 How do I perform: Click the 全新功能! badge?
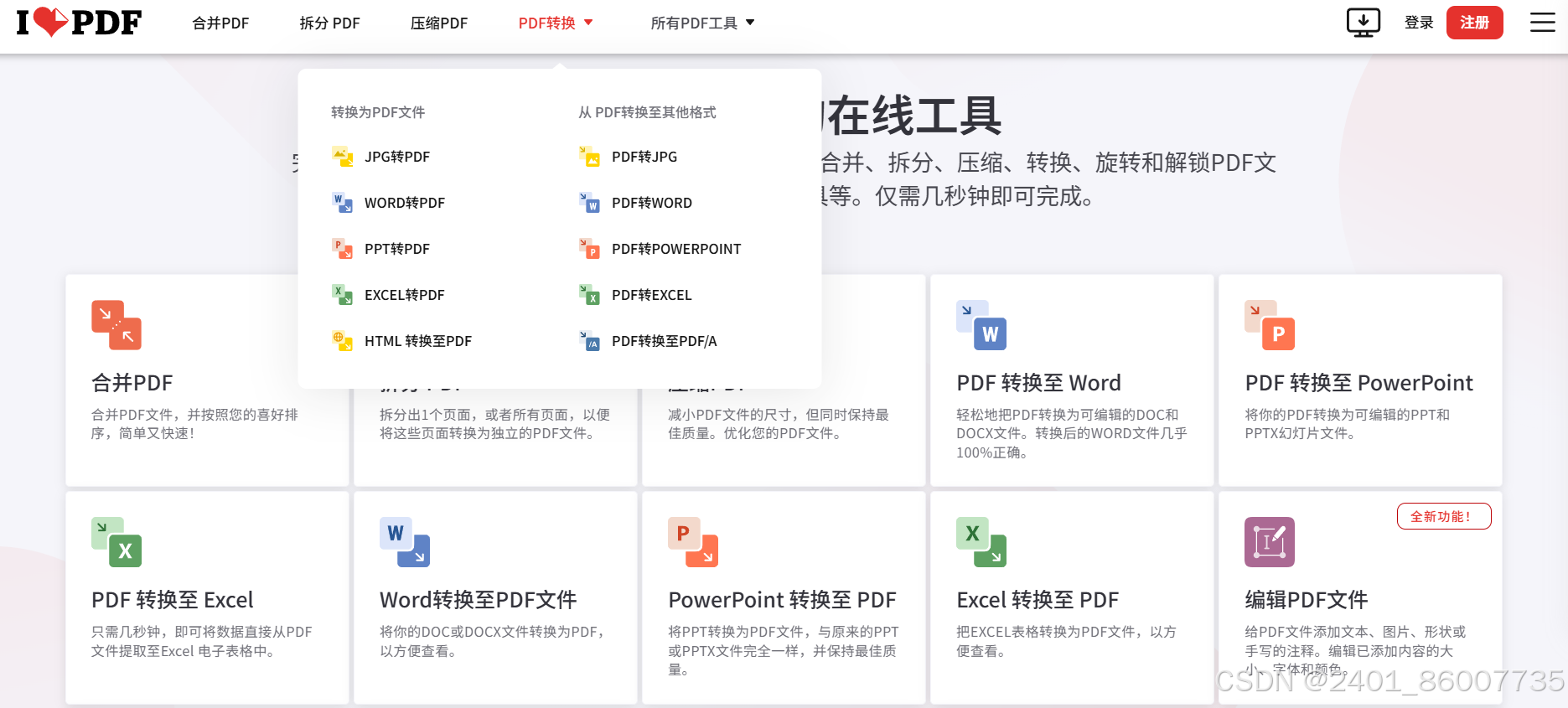point(1444,516)
